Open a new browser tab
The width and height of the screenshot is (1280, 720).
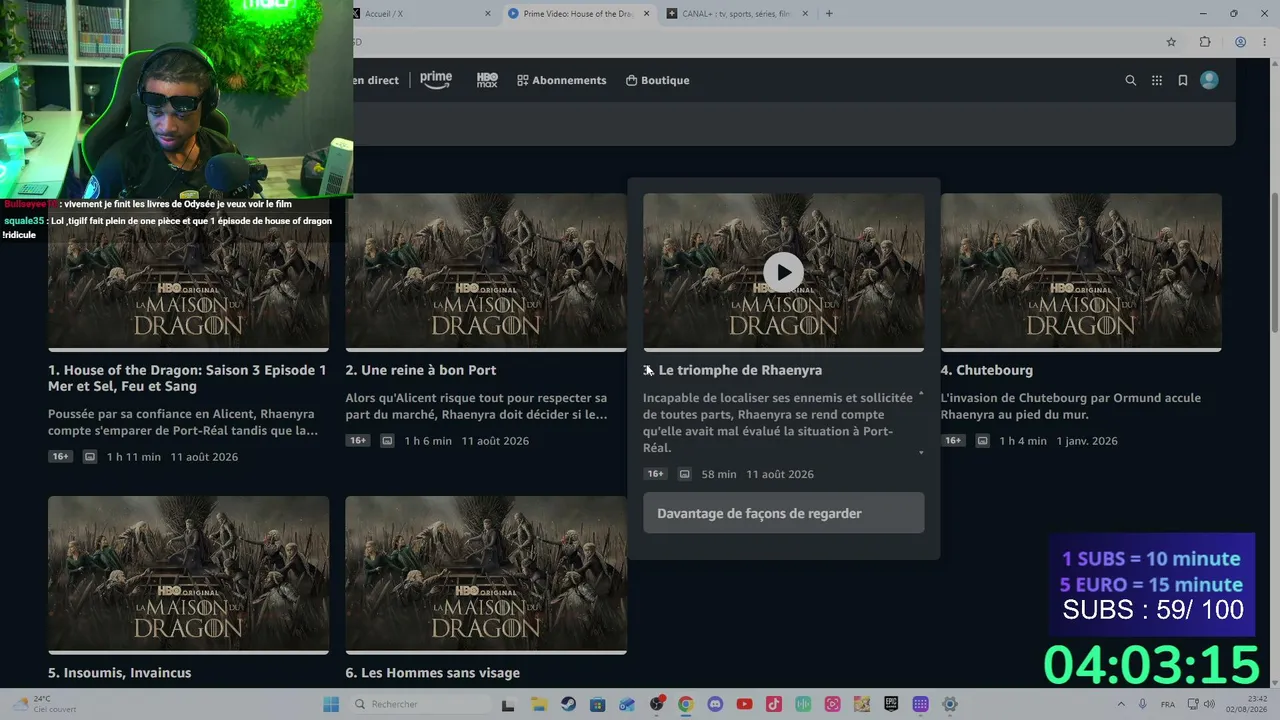click(829, 14)
